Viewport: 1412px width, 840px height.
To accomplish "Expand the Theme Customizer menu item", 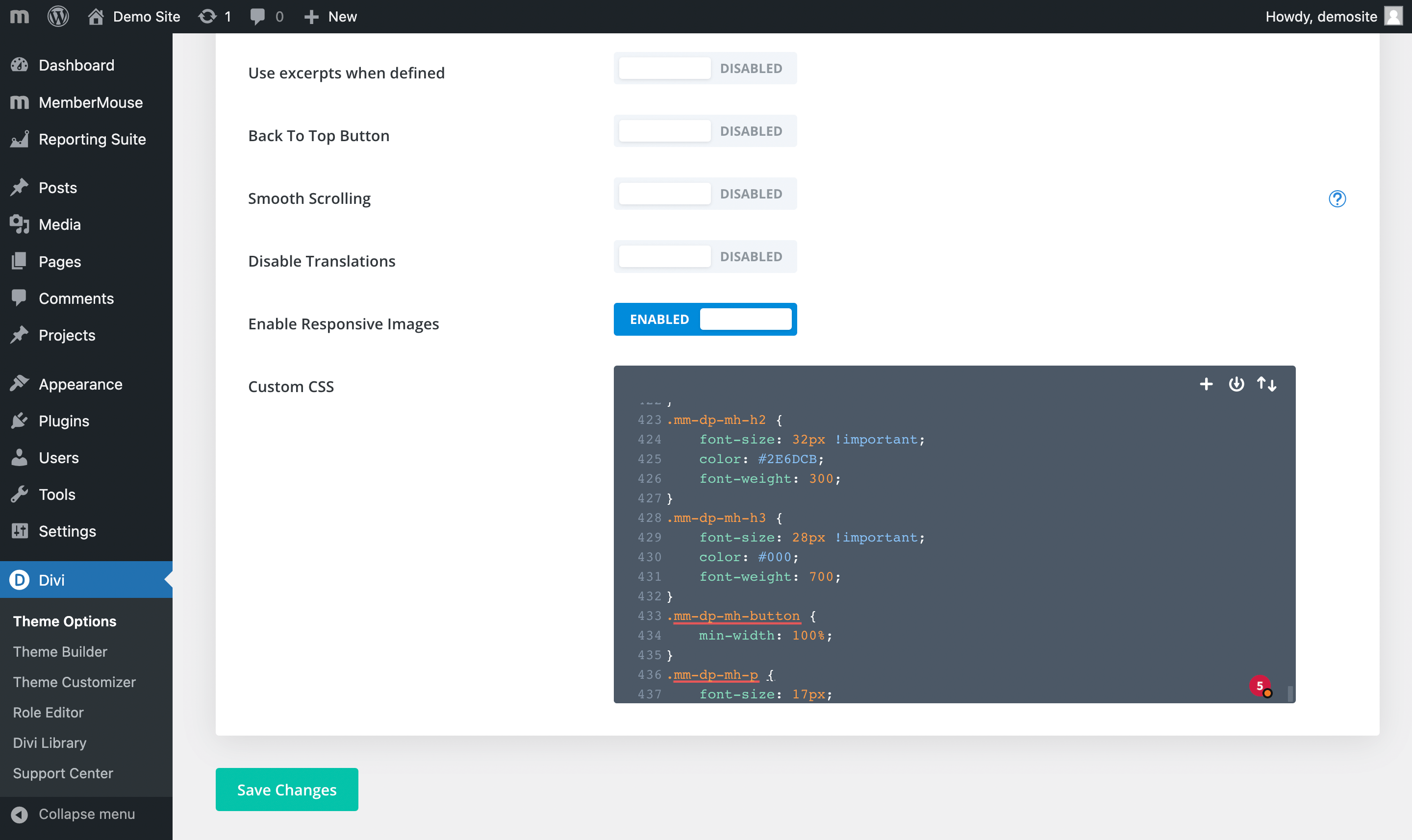I will pos(74,682).
